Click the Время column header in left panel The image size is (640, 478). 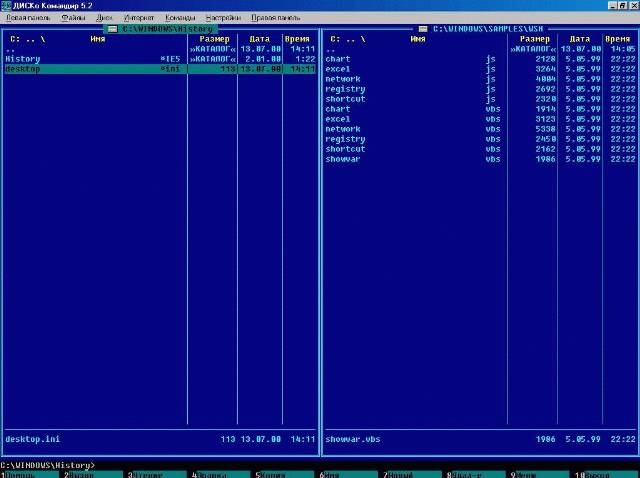pos(297,39)
